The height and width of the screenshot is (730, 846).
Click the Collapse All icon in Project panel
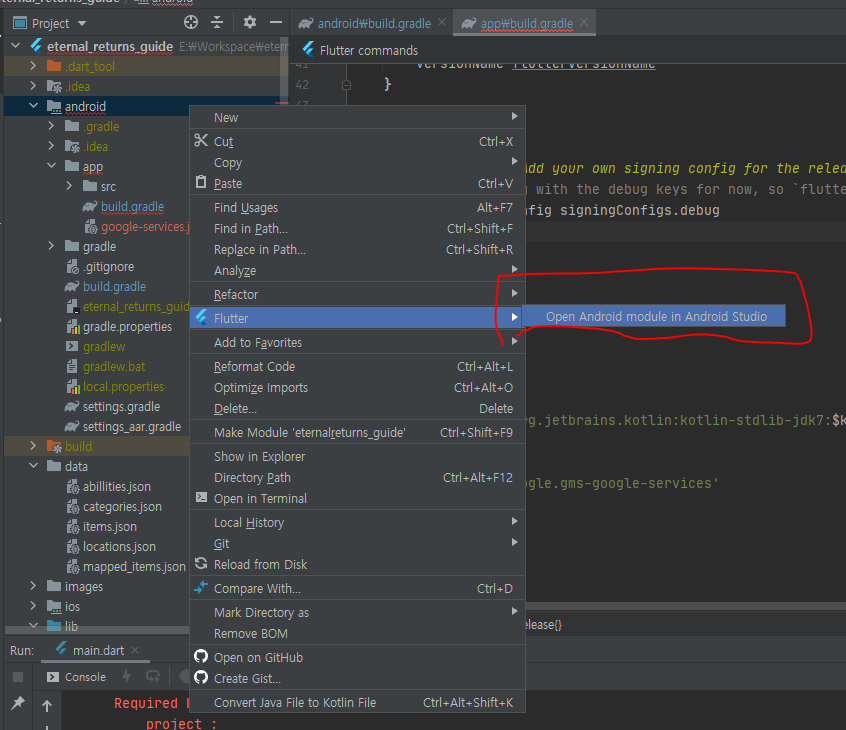click(x=217, y=22)
